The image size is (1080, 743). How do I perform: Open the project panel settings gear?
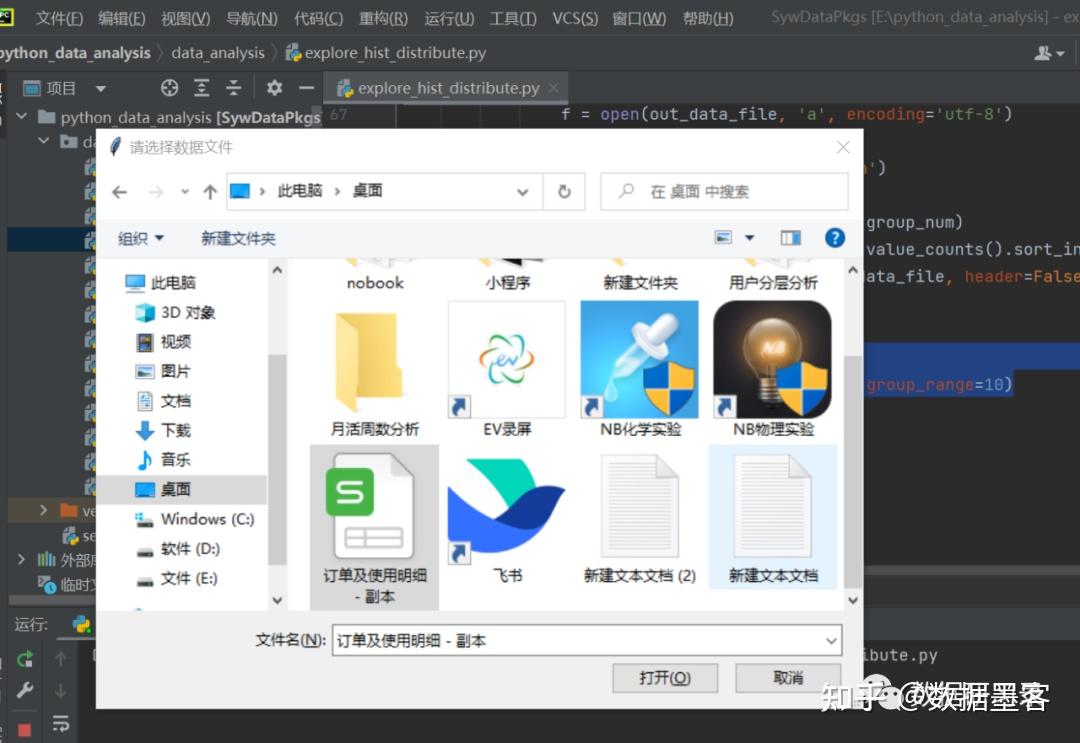click(x=274, y=88)
